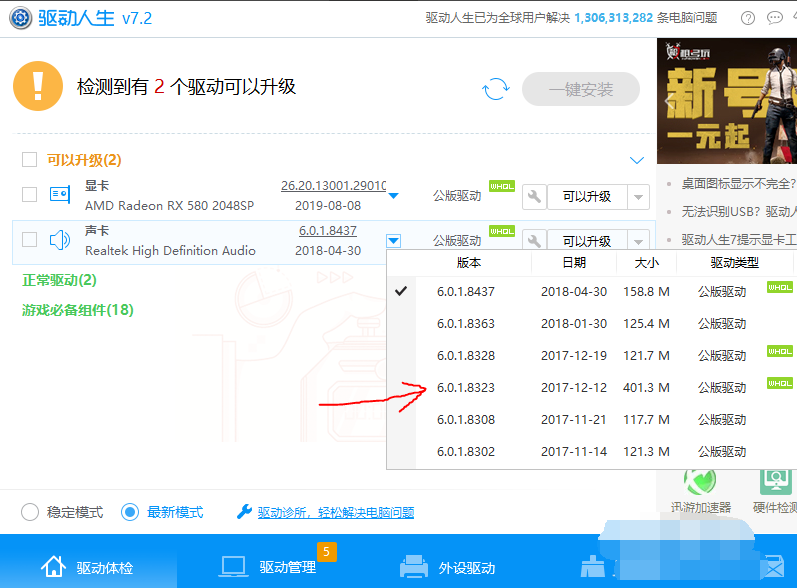Choose driver version 6.0.1.8323 from list
The height and width of the screenshot is (588, 797).
point(466,387)
